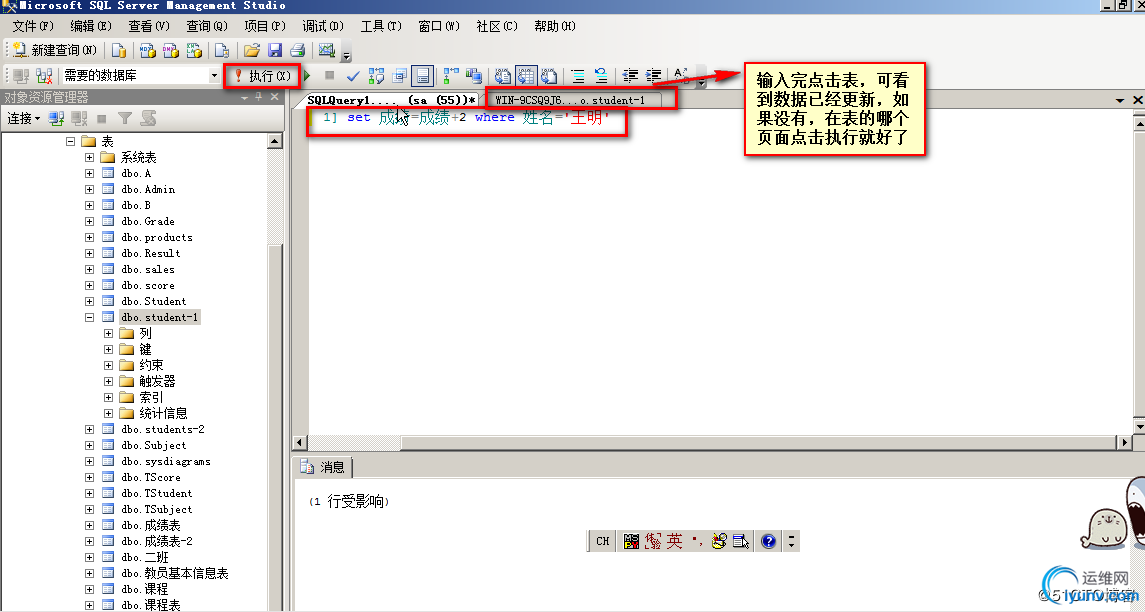Screen dimensions: 1145x612
Task: Click the blue checkmark Parse icon
Action: point(353,75)
